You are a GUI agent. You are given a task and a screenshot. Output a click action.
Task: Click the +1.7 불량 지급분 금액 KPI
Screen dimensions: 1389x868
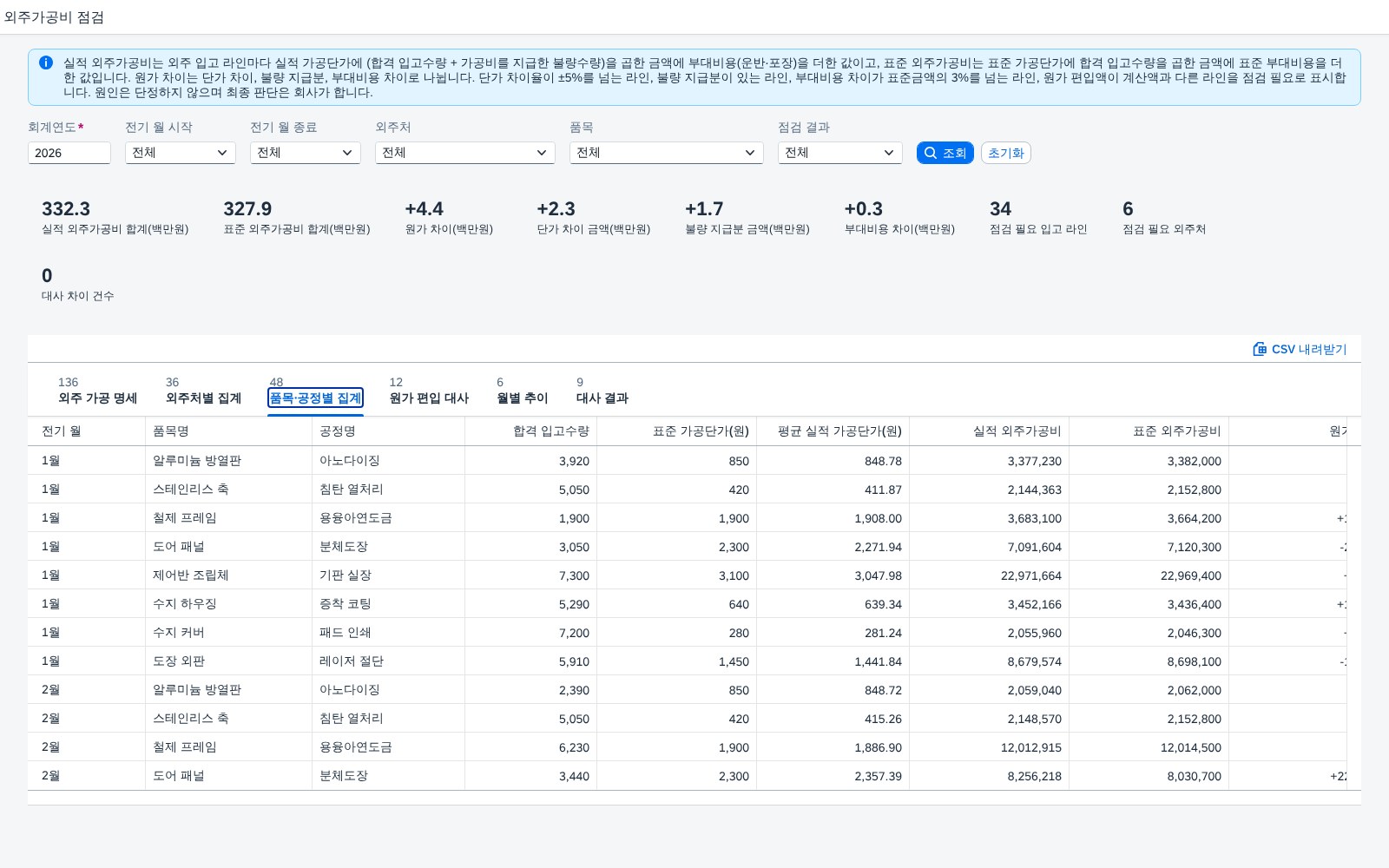(x=747, y=217)
